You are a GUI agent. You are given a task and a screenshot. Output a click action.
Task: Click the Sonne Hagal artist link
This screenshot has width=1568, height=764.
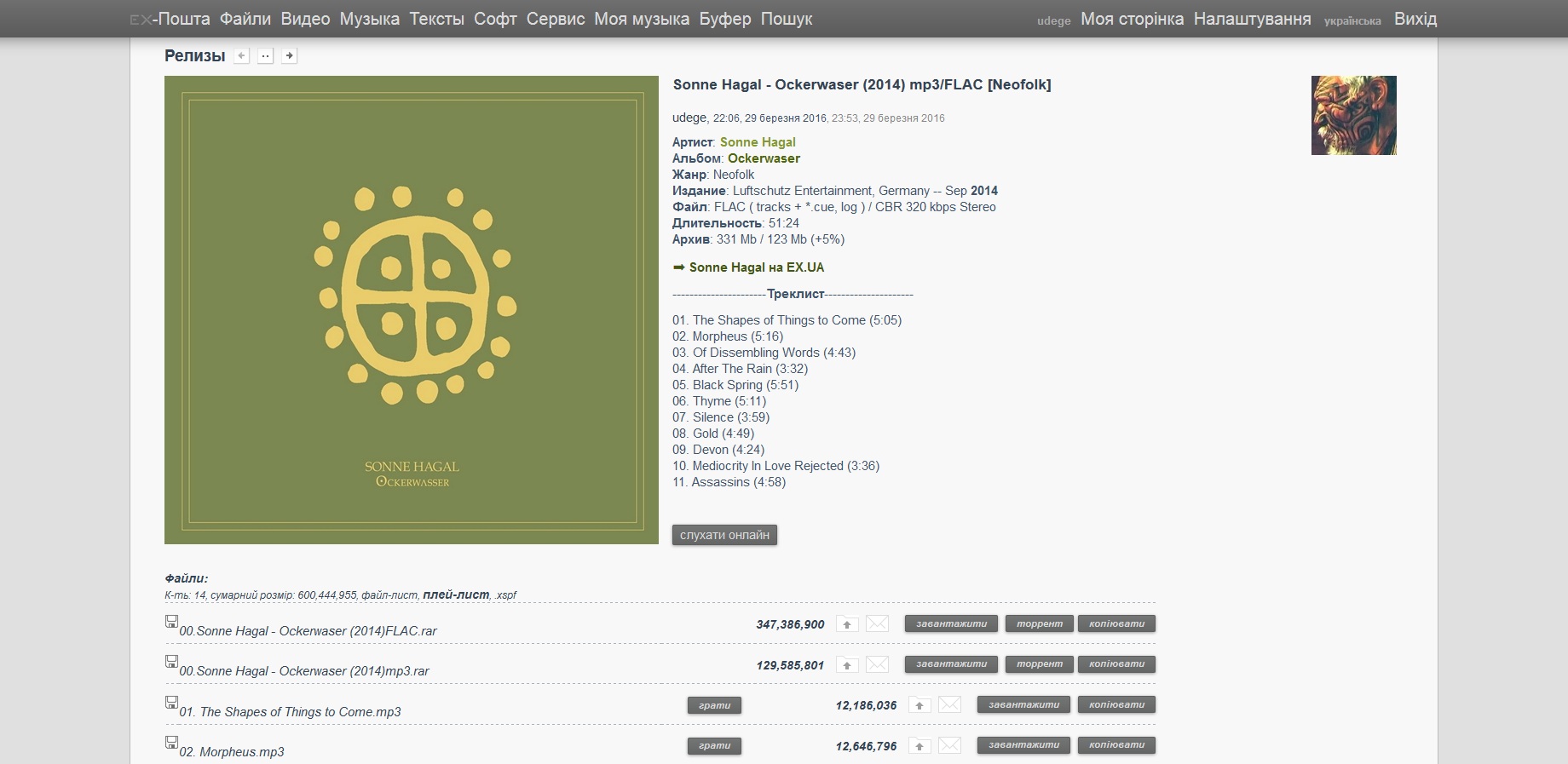[x=758, y=142]
